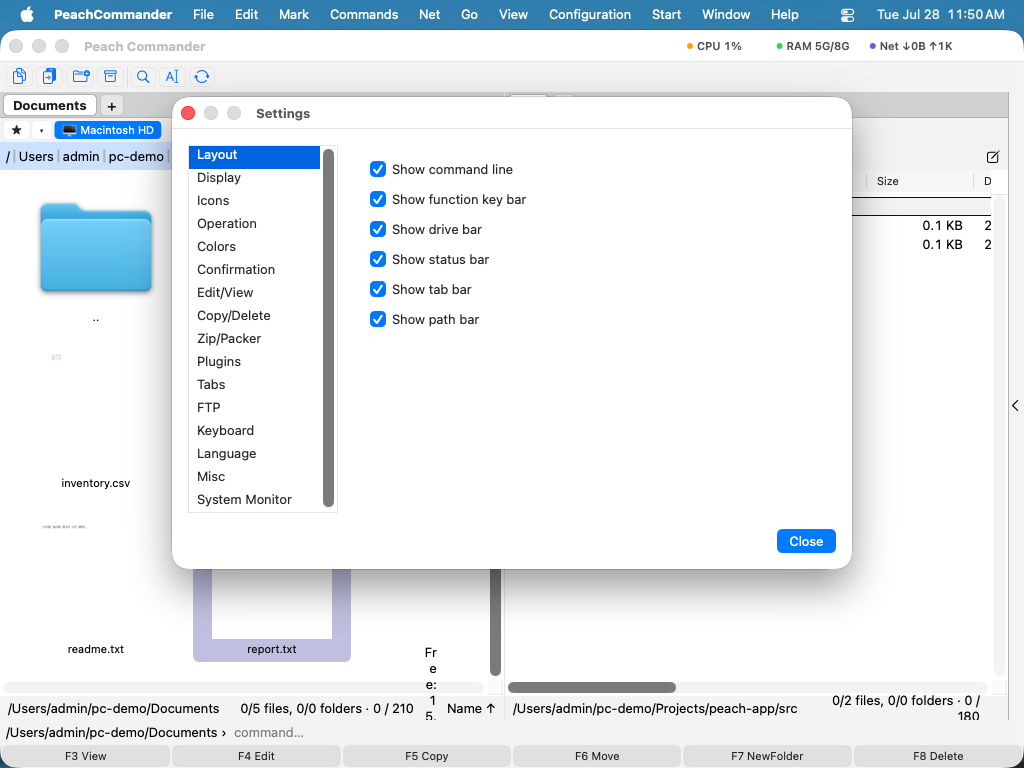Image resolution: width=1024 pixels, height=768 pixels.
Task: Click the New Folder toolbar icon
Action: click(x=80, y=76)
